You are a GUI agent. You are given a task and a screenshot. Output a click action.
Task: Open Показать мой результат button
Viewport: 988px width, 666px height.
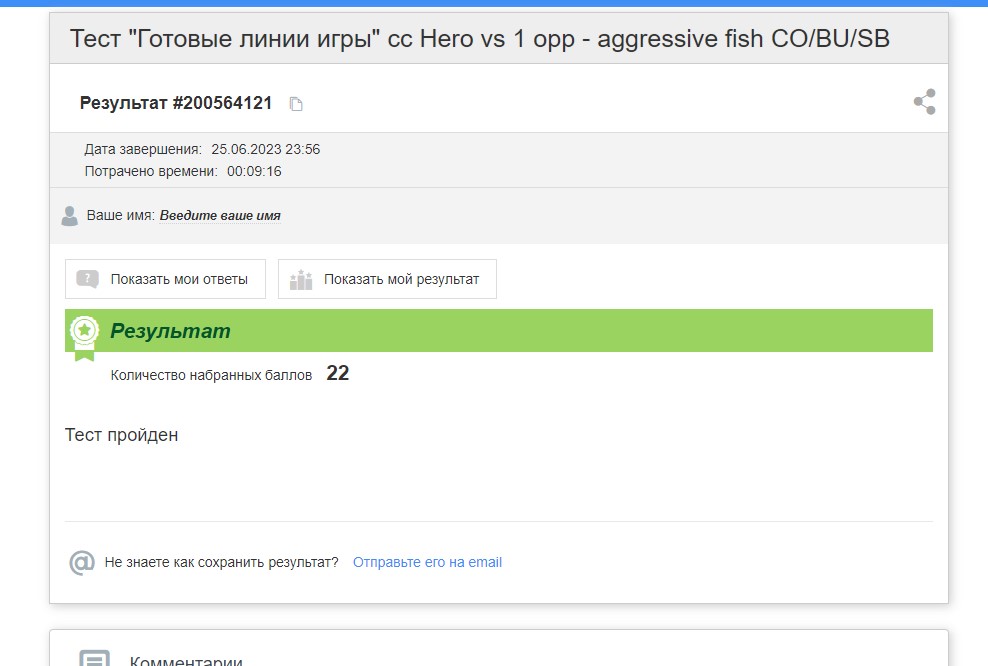[x=387, y=279]
